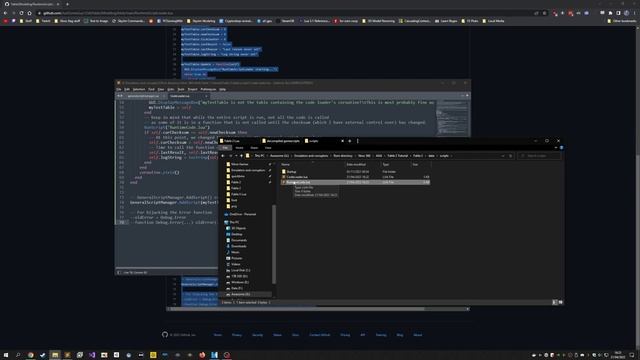Open Selection menu in Sublime Text

(139, 89)
